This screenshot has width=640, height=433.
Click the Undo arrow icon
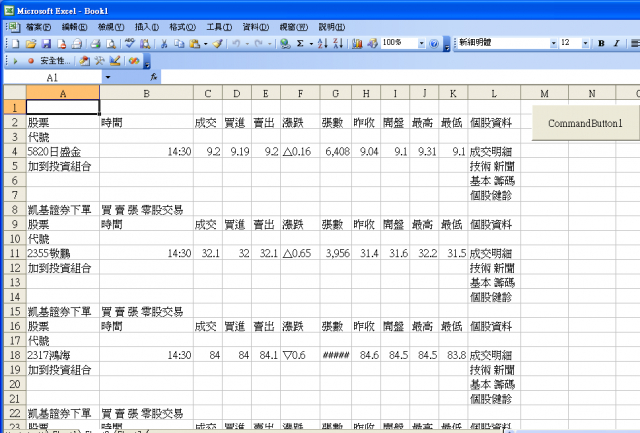point(236,43)
